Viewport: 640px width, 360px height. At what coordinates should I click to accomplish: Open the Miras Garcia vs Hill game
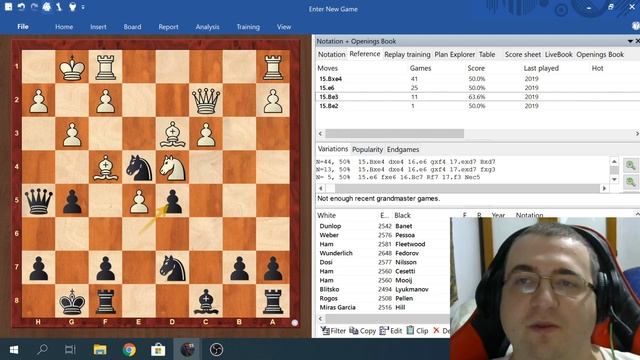(x=384, y=307)
